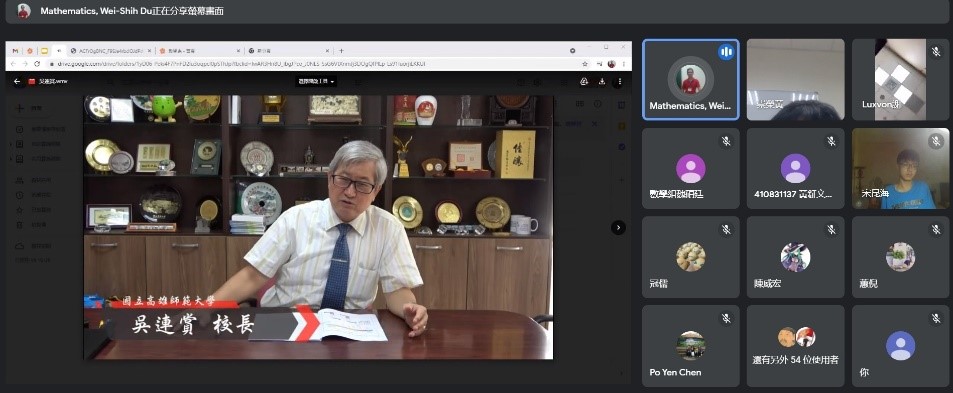The width and height of the screenshot is (953, 393).
Task: Open a new browser tab with plus
Action: 341,51
